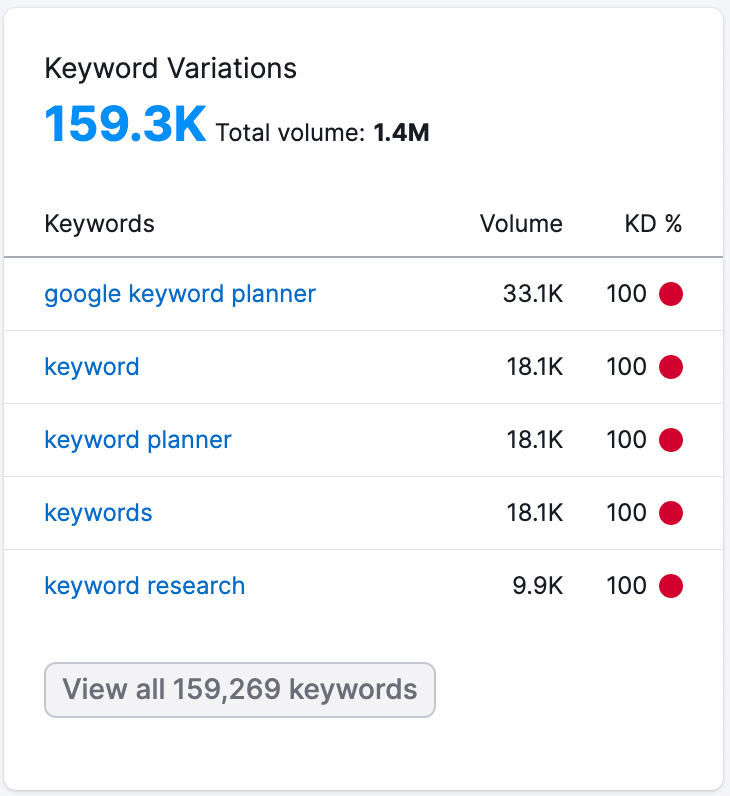
Task: Click the "KD %" column header
Action: pos(653,223)
